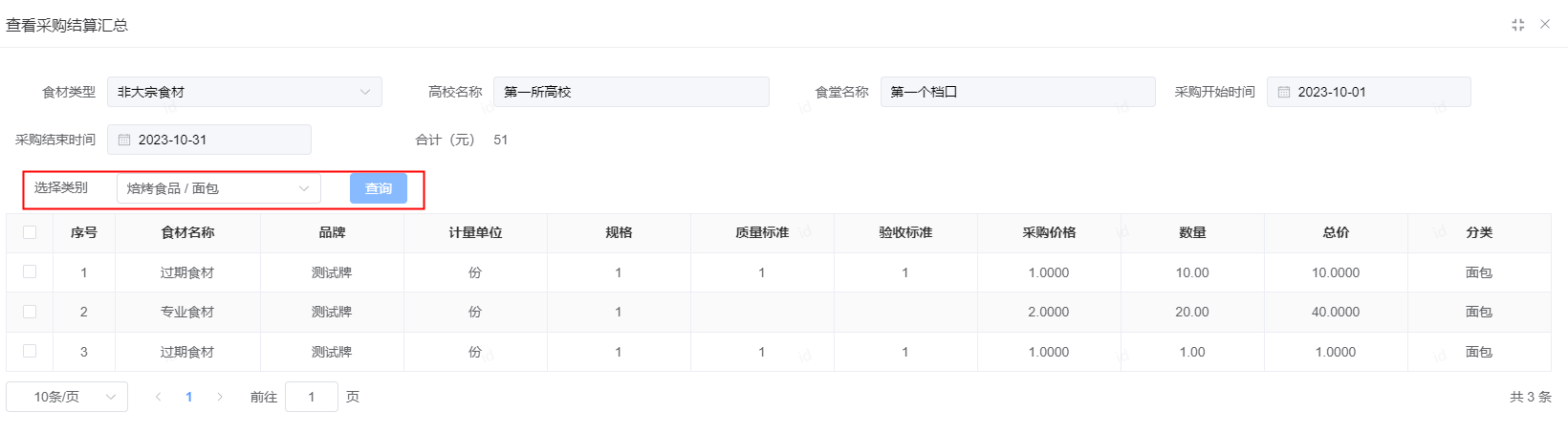
Task: Click the 合计（元） value 51
Action: [501, 140]
